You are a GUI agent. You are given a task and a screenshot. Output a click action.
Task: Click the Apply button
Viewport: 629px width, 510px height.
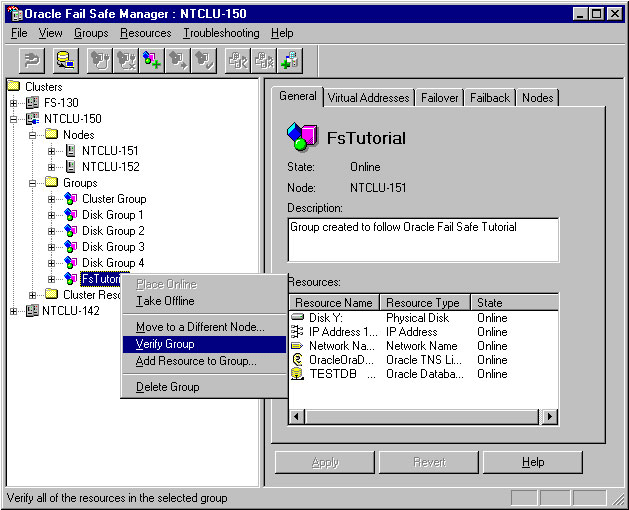tap(325, 462)
